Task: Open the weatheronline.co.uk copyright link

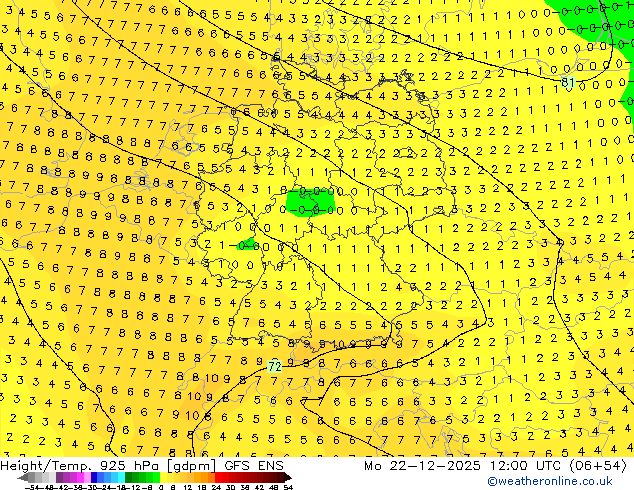Action: [550, 481]
